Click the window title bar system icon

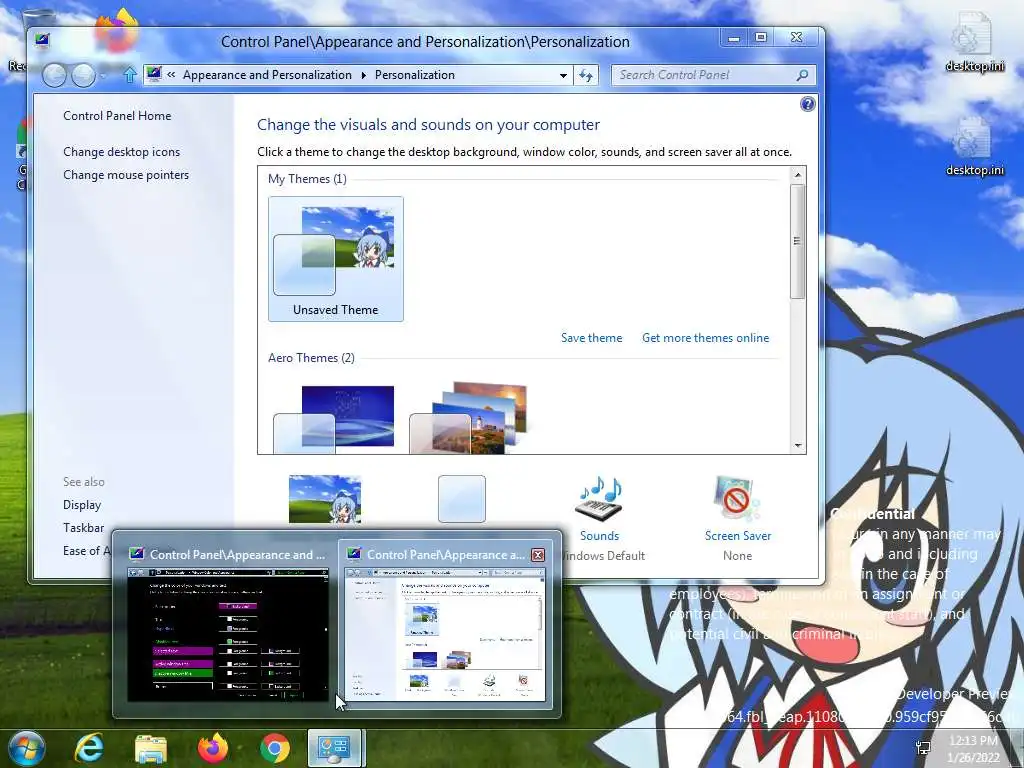(x=43, y=41)
